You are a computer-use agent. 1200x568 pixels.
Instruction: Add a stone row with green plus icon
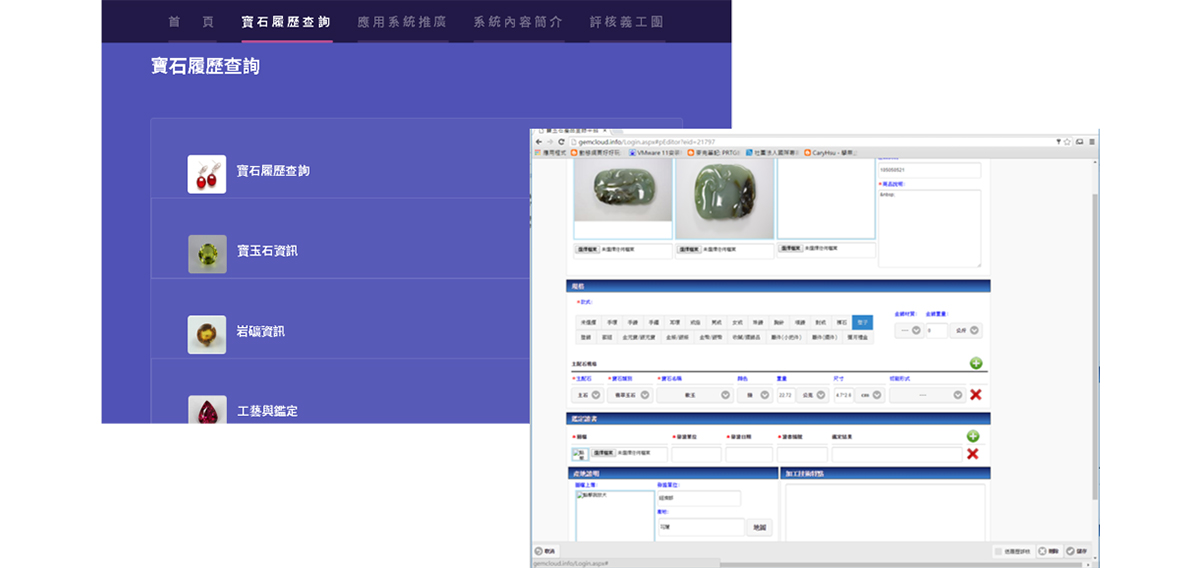975,364
